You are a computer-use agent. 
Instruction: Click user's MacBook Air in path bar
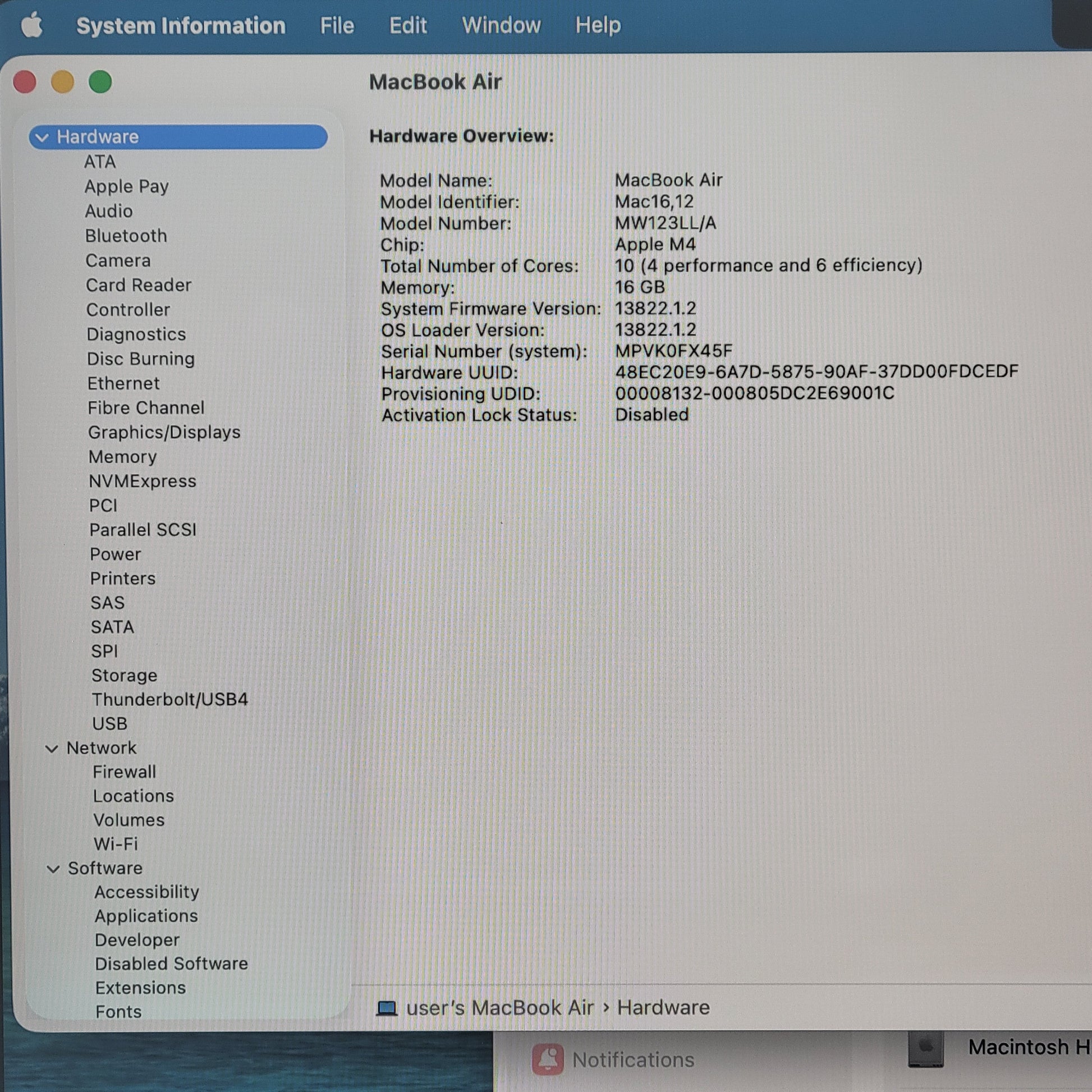coord(499,1007)
